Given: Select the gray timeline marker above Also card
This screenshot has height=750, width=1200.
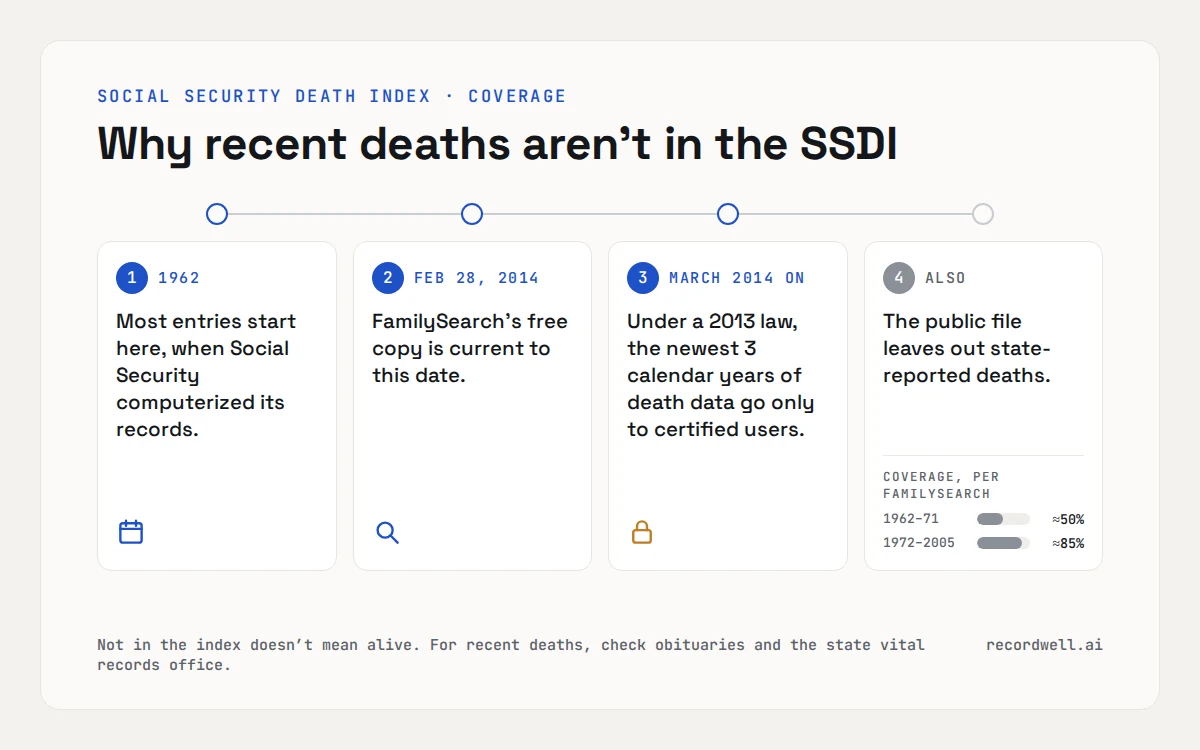Looking at the screenshot, I should click(x=983, y=214).
